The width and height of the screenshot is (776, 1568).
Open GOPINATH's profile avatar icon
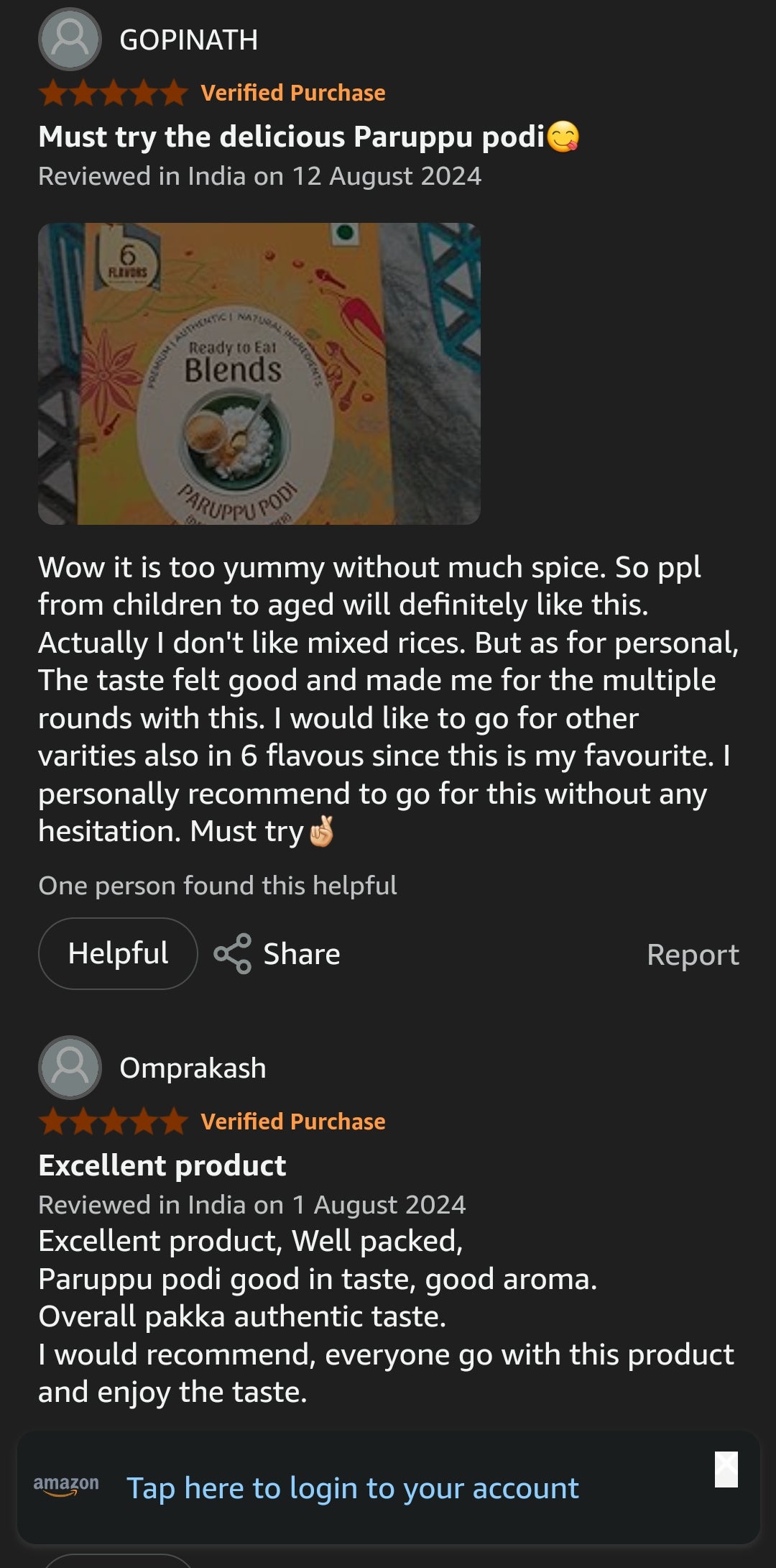tap(70, 39)
